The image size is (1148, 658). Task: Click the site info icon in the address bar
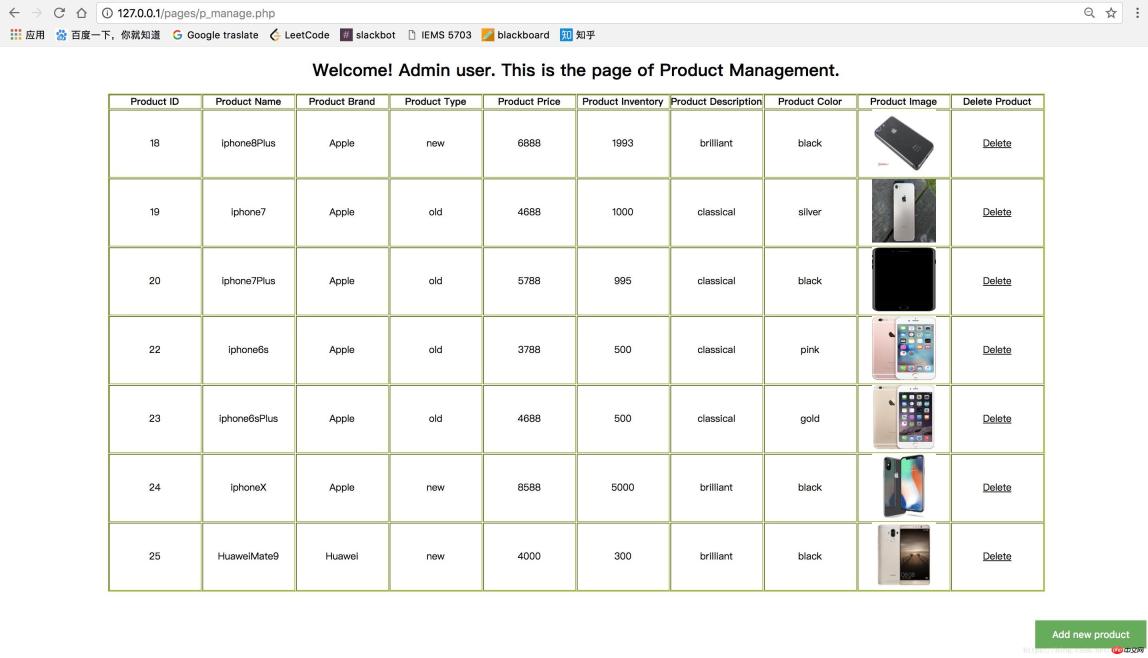click(107, 13)
